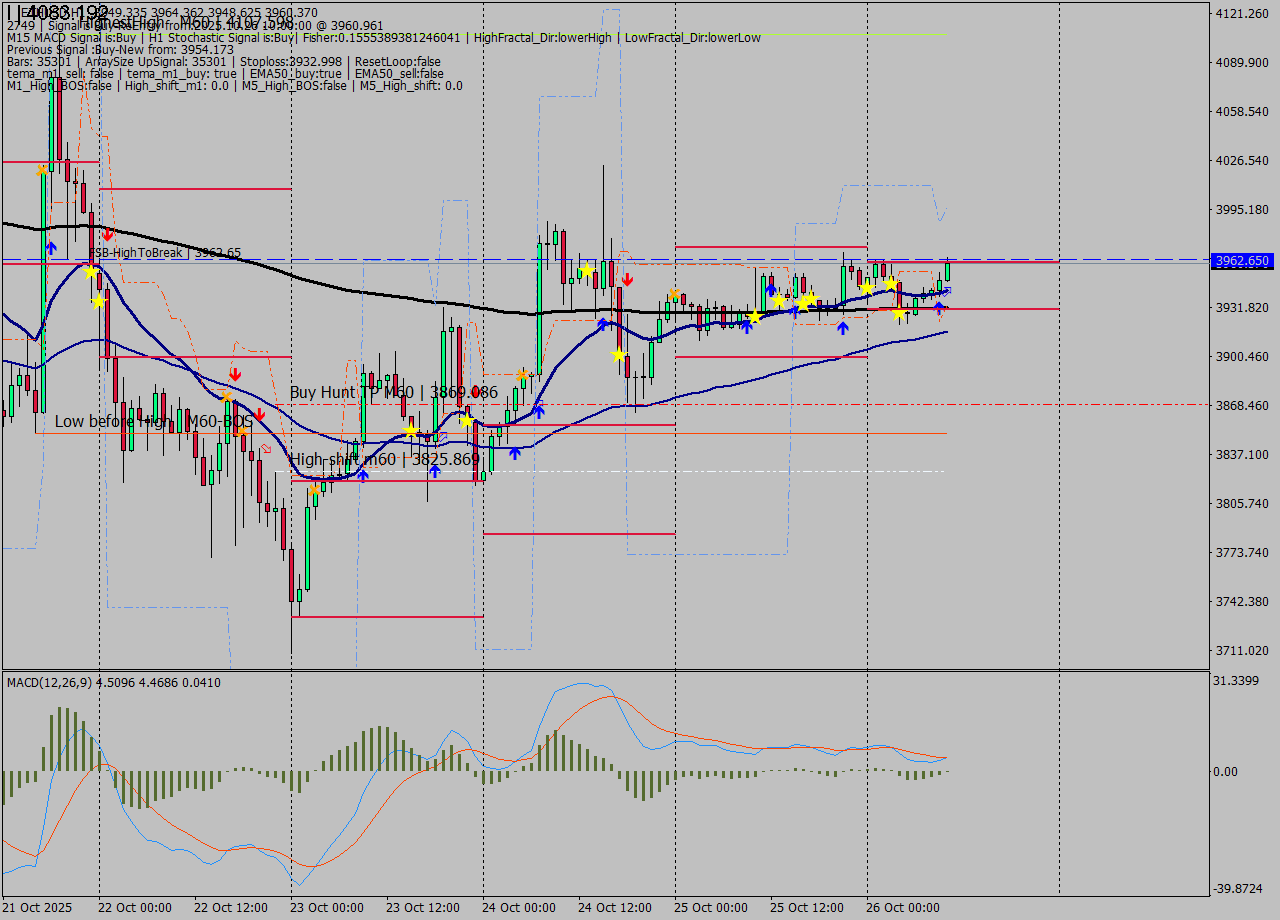Select the blue up arrow near 25 Oct 00:00

[746, 326]
